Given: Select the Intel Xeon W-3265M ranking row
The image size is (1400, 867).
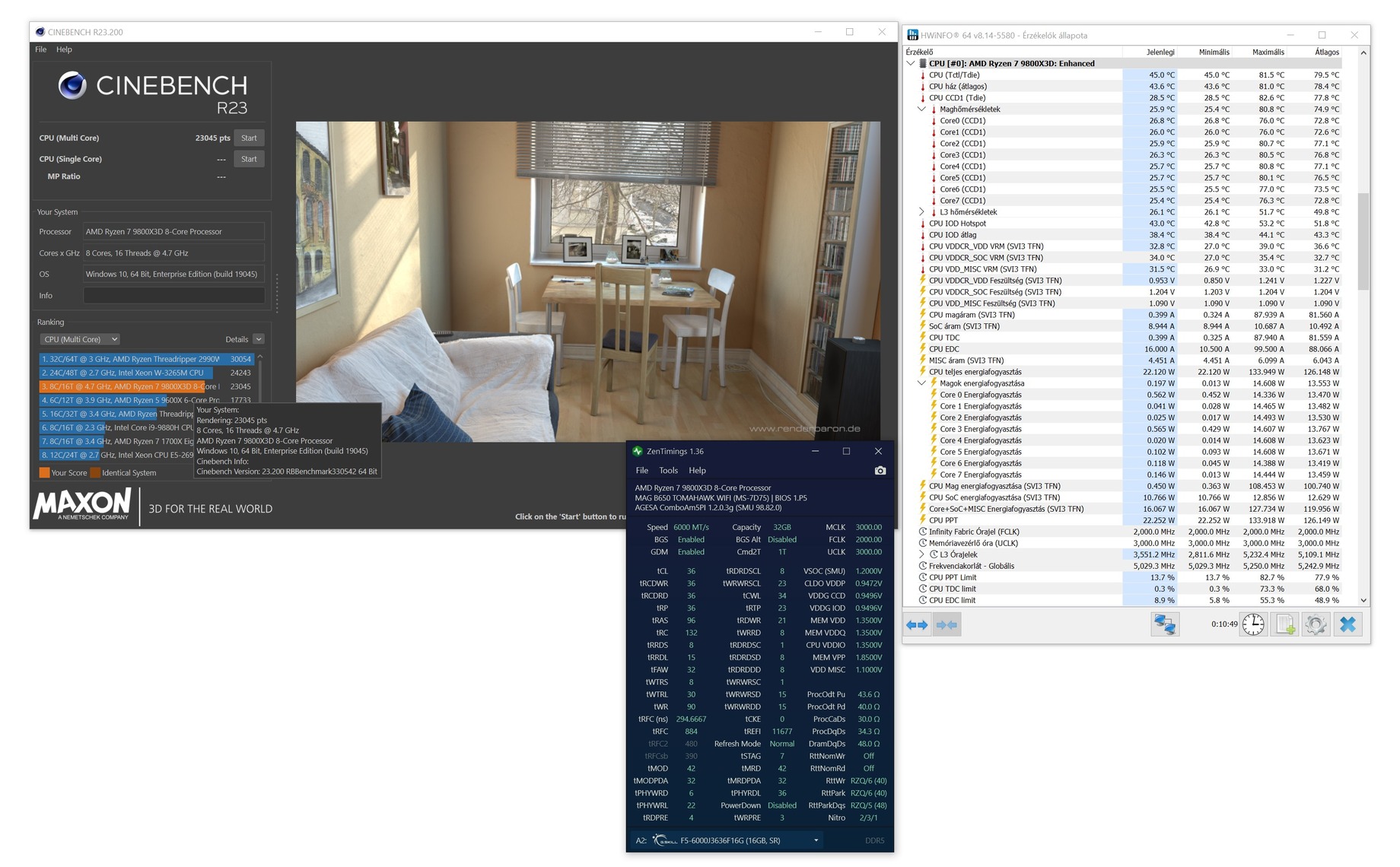Looking at the screenshot, I should pos(146,373).
